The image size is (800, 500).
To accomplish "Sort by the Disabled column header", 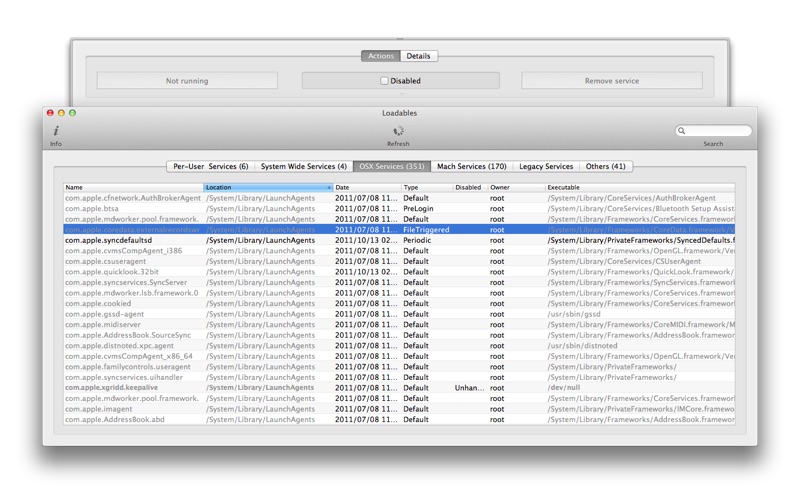I will 470,187.
